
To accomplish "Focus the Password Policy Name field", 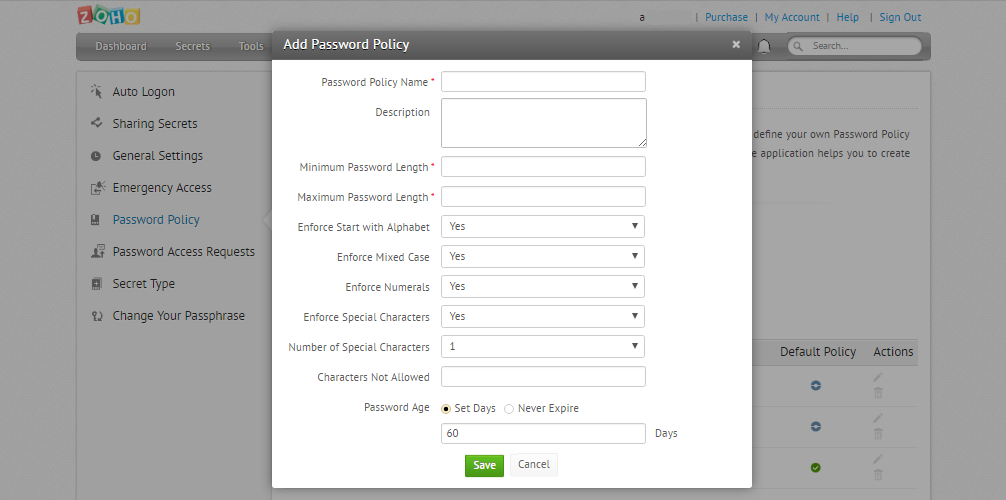I will (x=543, y=82).
